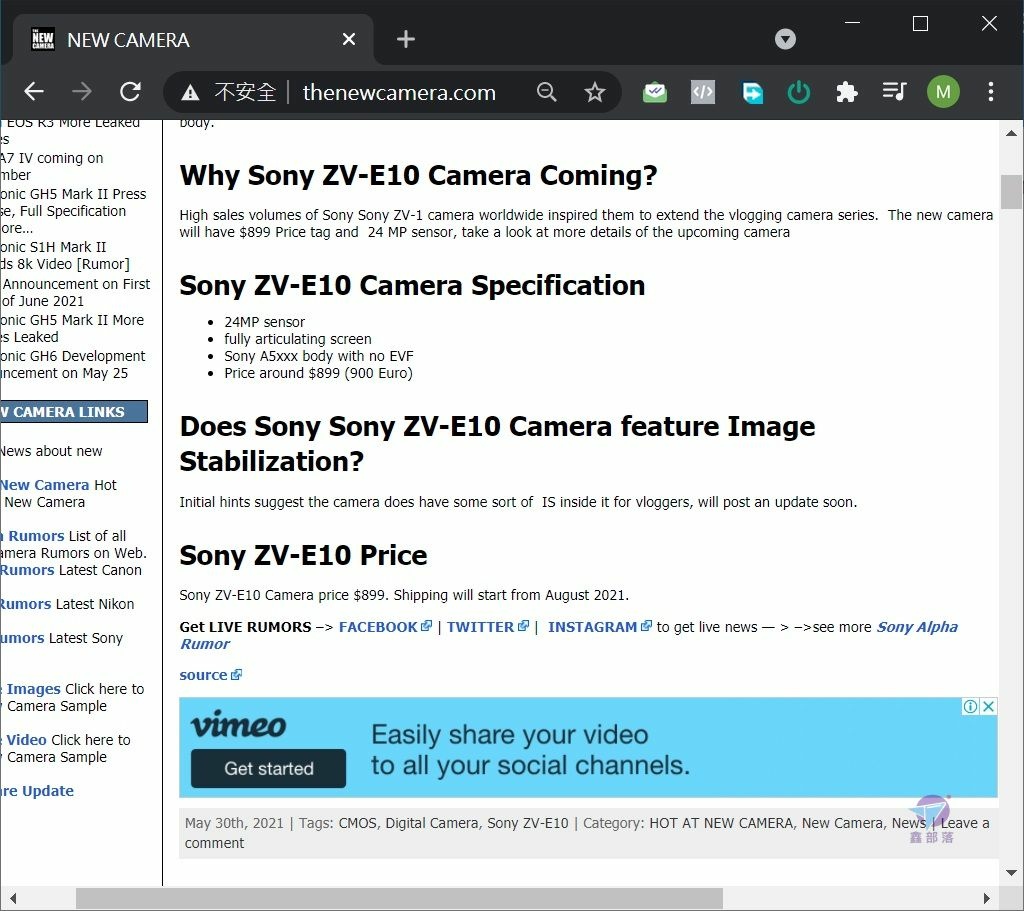Screen dimensions: 1024x911
Task: Open Announcement on First of June 2021
Action: click(76, 293)
